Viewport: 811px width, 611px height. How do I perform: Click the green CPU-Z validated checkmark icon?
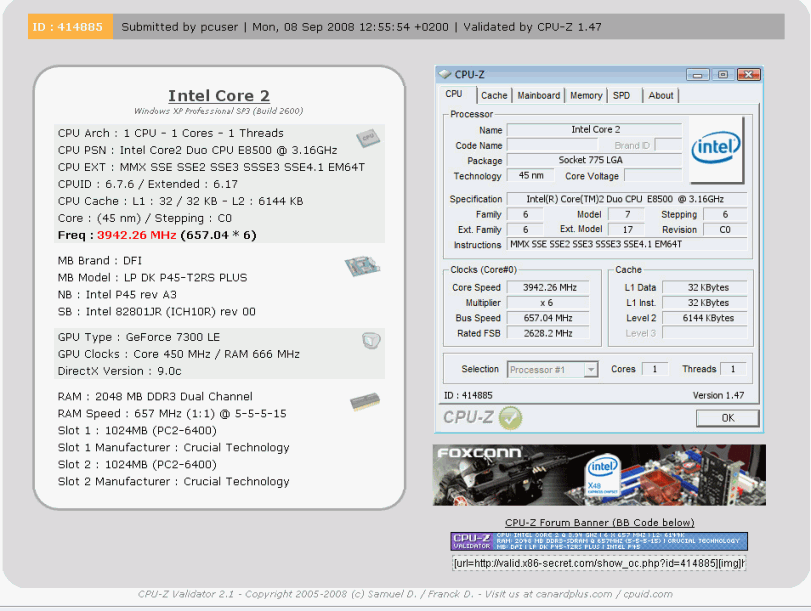pos(510,418)
